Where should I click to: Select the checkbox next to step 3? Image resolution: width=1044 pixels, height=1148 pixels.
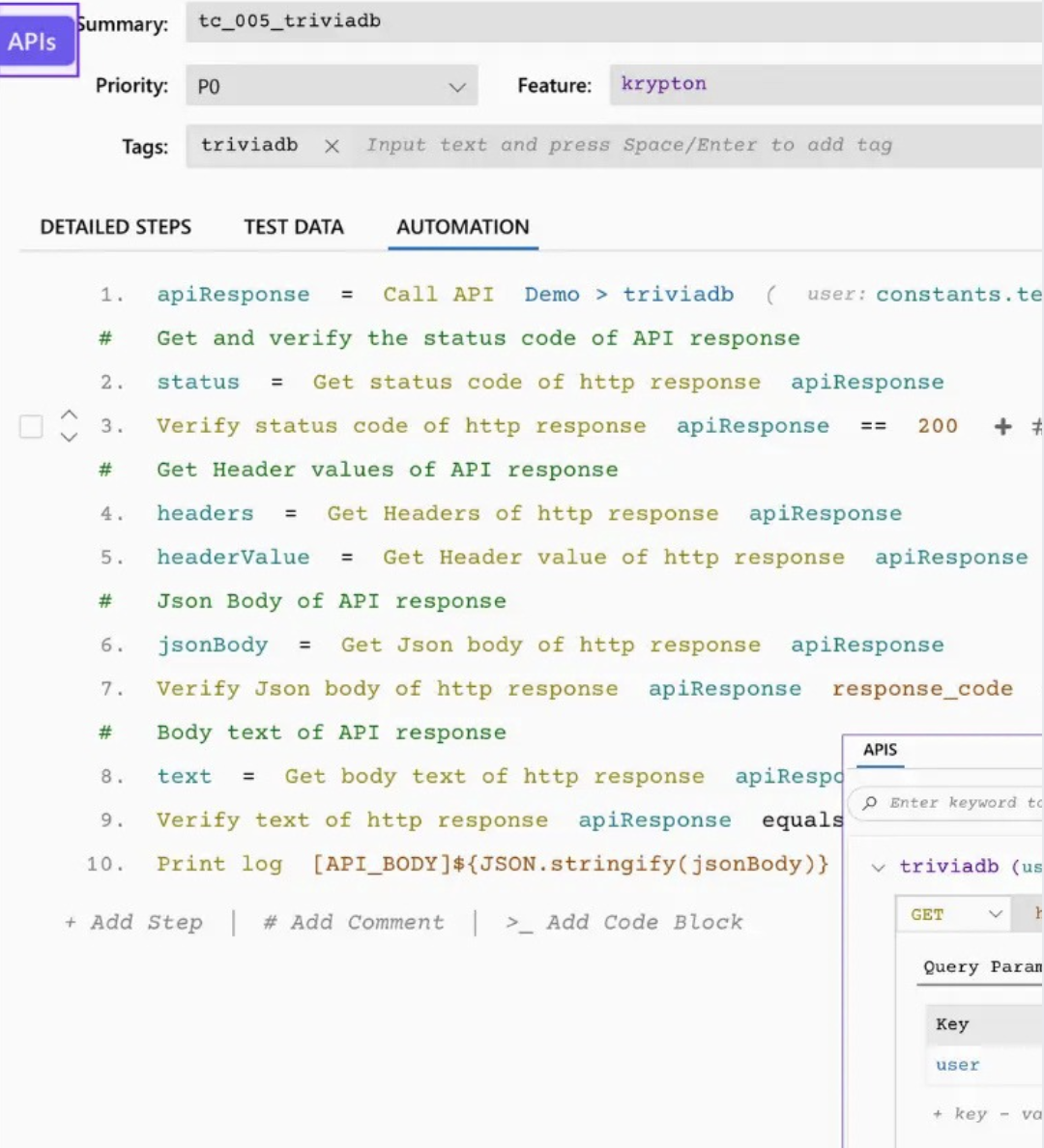(x=30, y=425)
